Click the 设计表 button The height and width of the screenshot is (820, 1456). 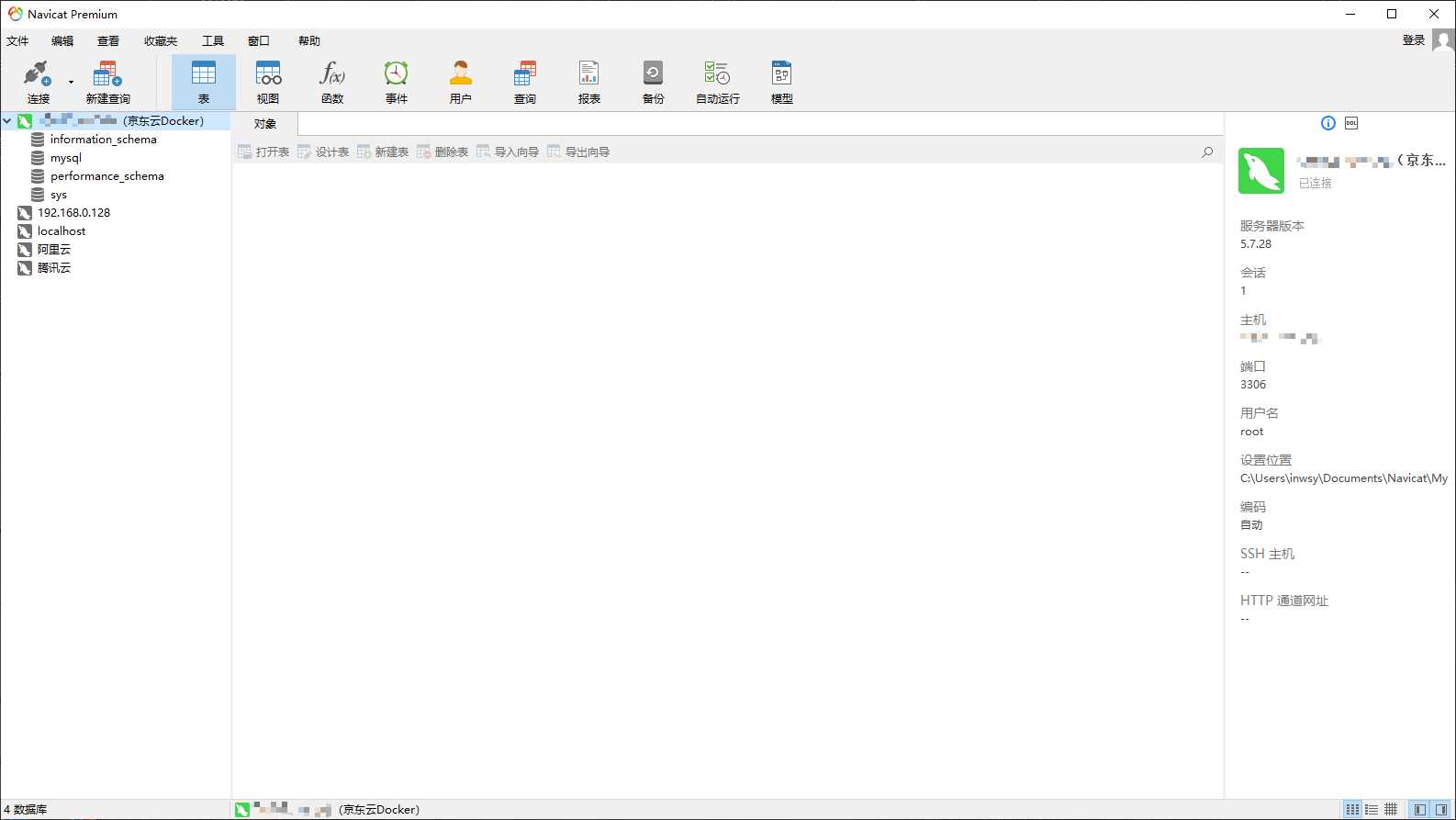(323, 152)
